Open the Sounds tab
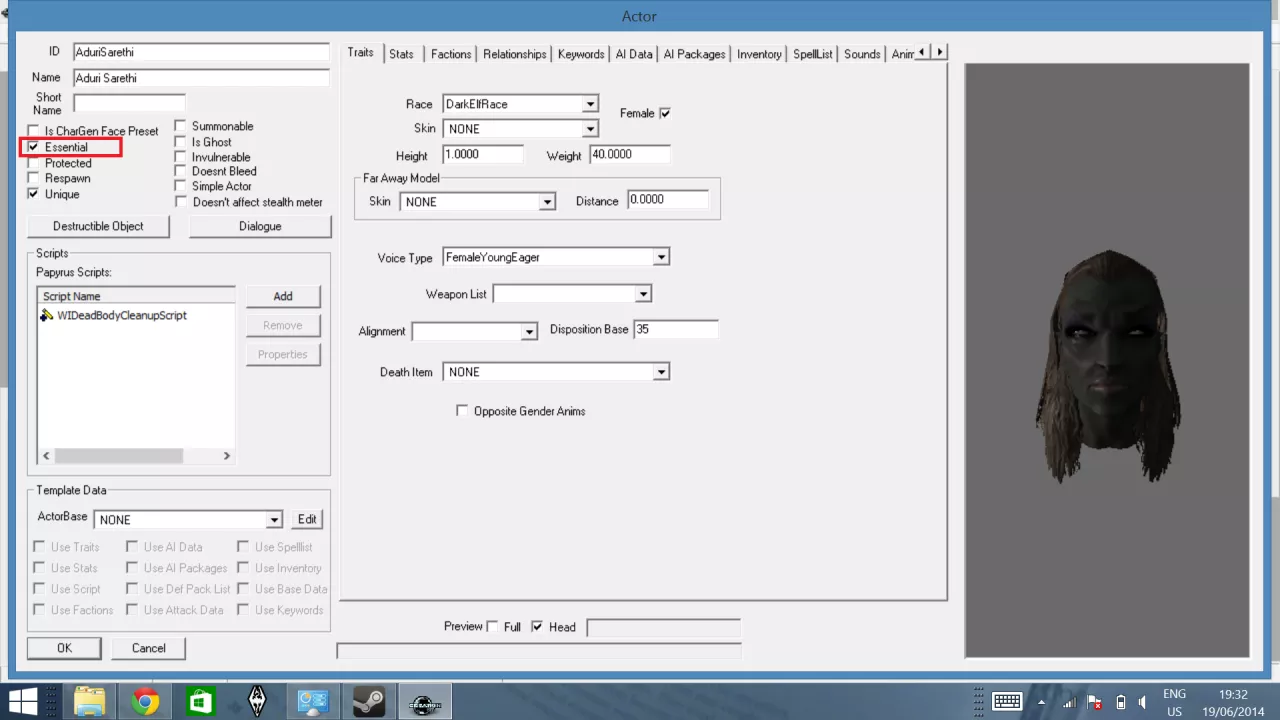1280x720 pixels. pos(862,54)
